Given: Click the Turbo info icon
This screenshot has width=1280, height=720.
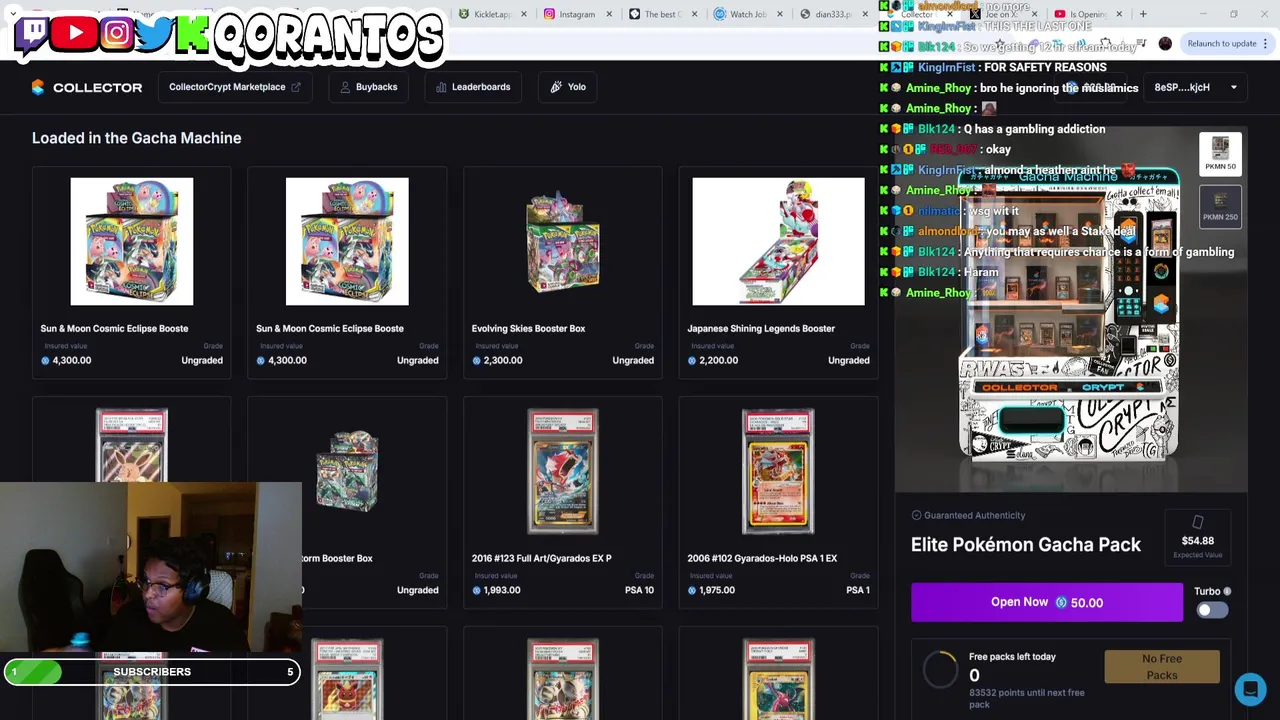Looking at the screenshot, I should pos(1227,592).
